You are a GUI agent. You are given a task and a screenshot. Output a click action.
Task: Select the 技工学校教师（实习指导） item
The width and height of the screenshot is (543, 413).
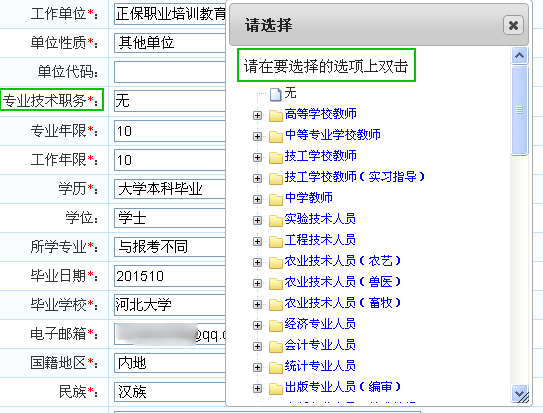click(354, 177)
